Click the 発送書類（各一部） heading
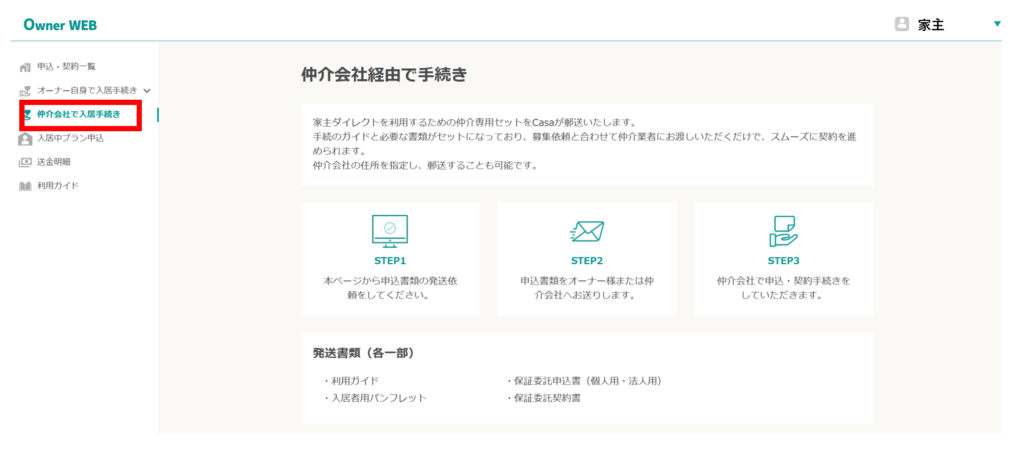Image resolution: width=1024 pixels, height=452 pixels. (x=363, y=353)
